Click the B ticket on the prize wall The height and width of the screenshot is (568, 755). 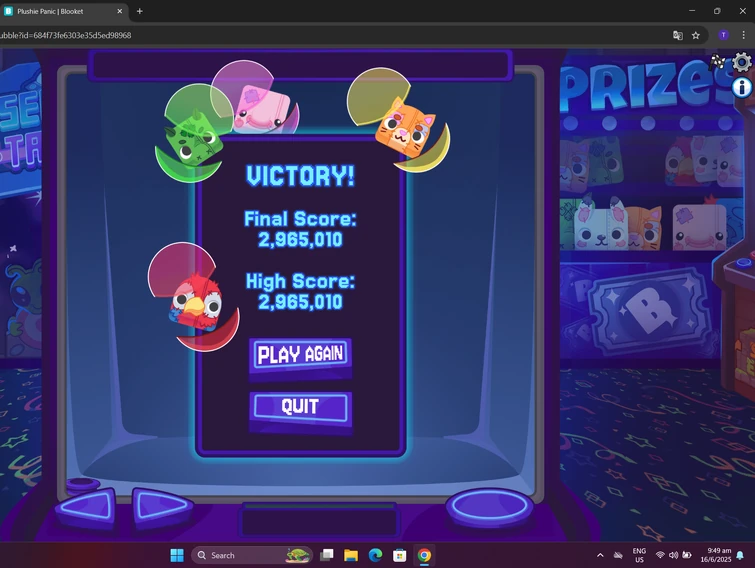coord(648,311)
